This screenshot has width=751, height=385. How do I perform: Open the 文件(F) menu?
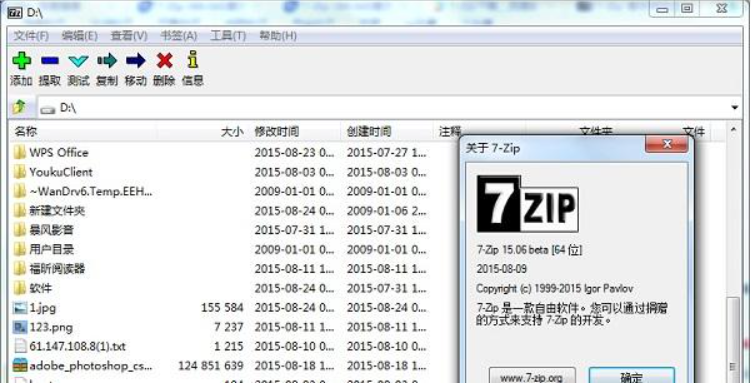point(31,36)
